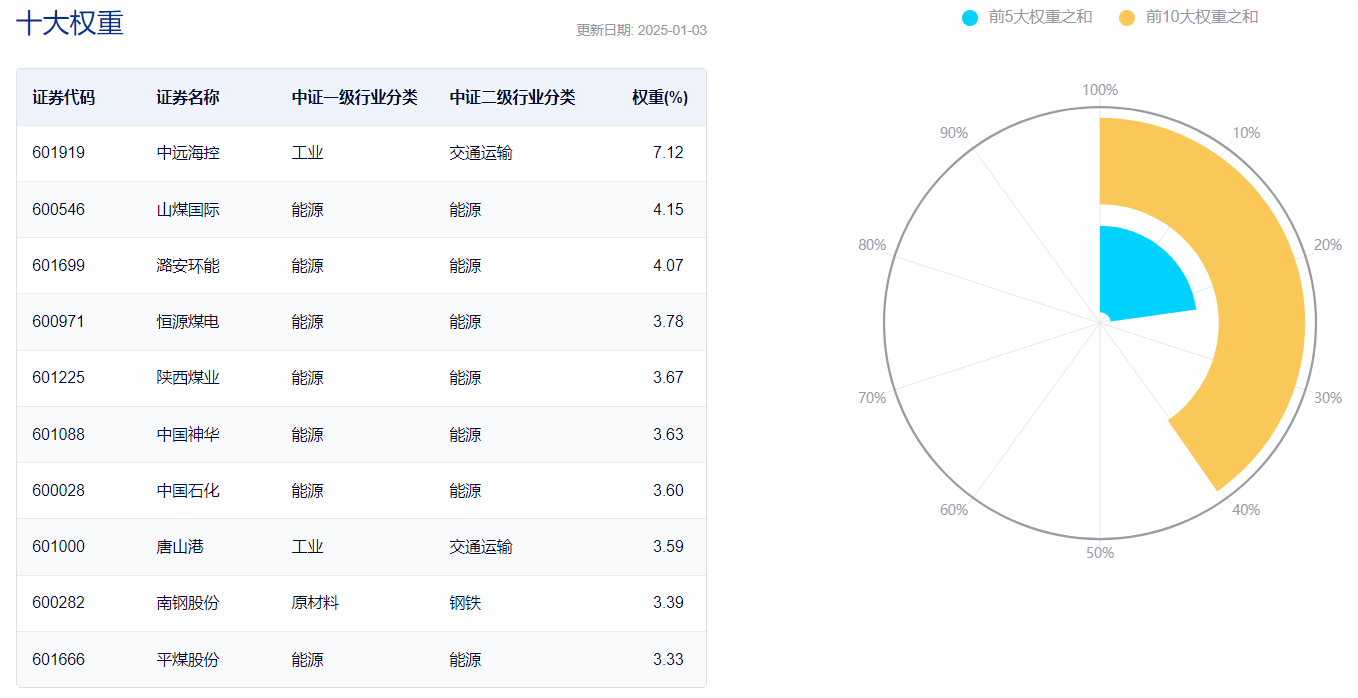This screenshot has height=698, width=1358.
Task: Click the 100% axis label on the chart
Action: [x=1100, y=88]
